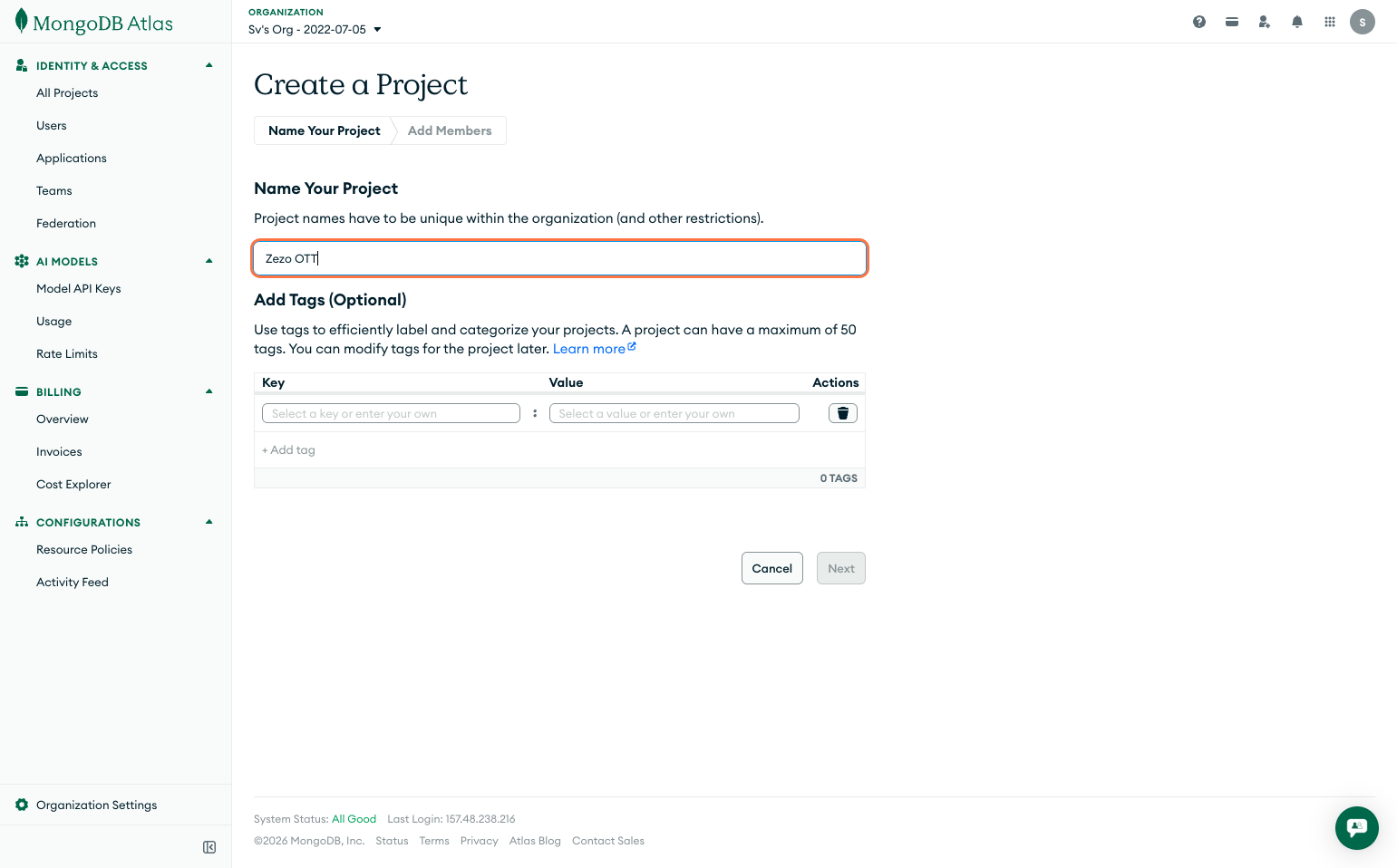
Task: Collapse the Identity & Access section
Action: [x=209, y=65]
